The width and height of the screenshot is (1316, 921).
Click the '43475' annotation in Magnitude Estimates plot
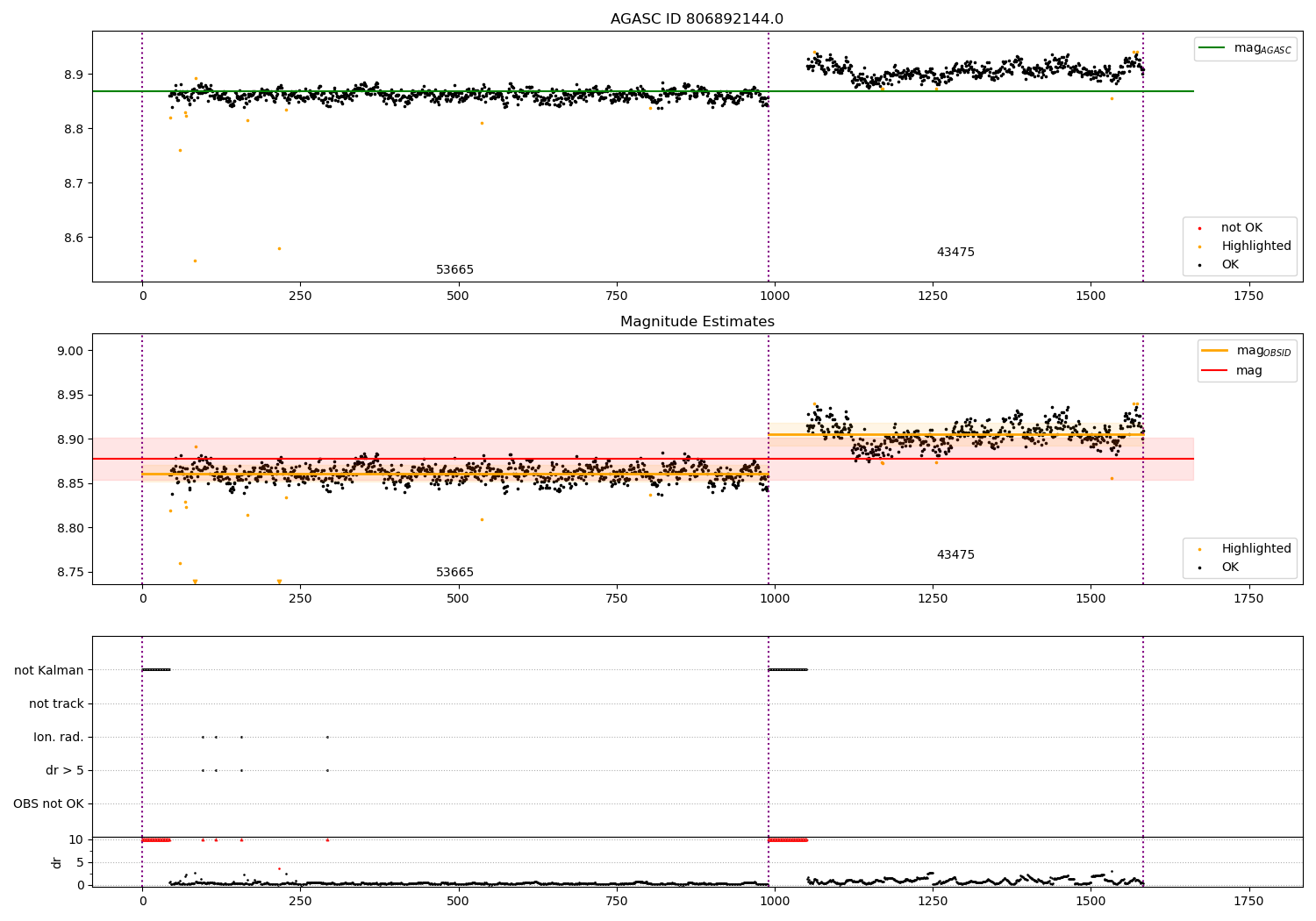955,555
